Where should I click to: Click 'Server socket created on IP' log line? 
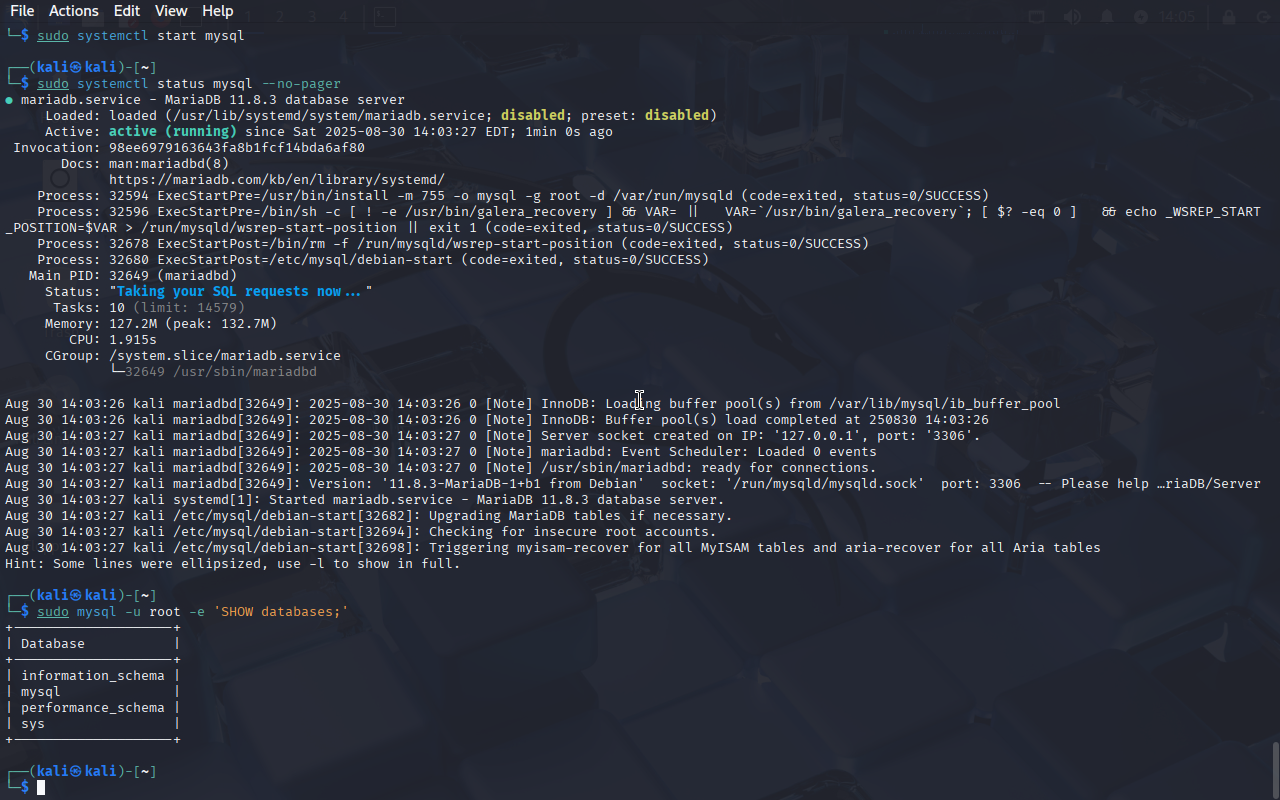click(493, 436)
